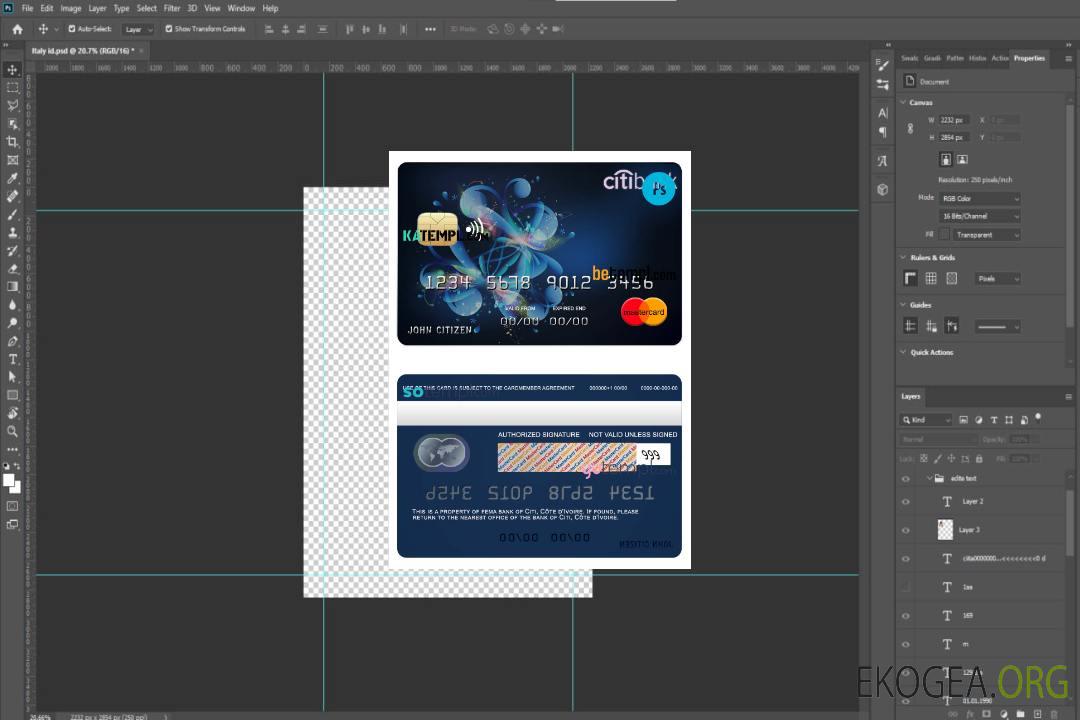
Task: Select the Eraser tool
Action: point(12,269)
